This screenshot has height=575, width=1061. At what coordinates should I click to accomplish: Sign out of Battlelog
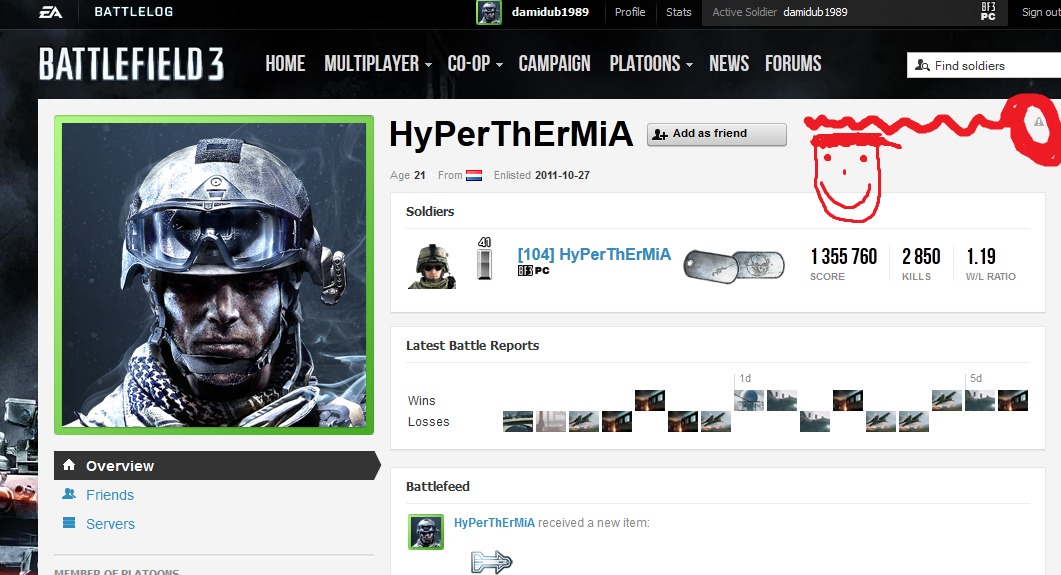(x=1041, y=12)
